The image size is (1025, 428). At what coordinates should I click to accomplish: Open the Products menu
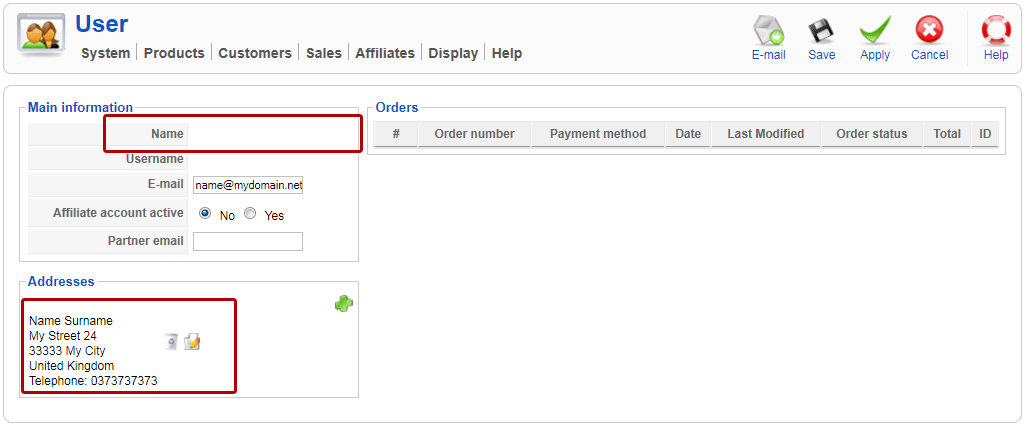pyautogui.click(x=174, y=53)
